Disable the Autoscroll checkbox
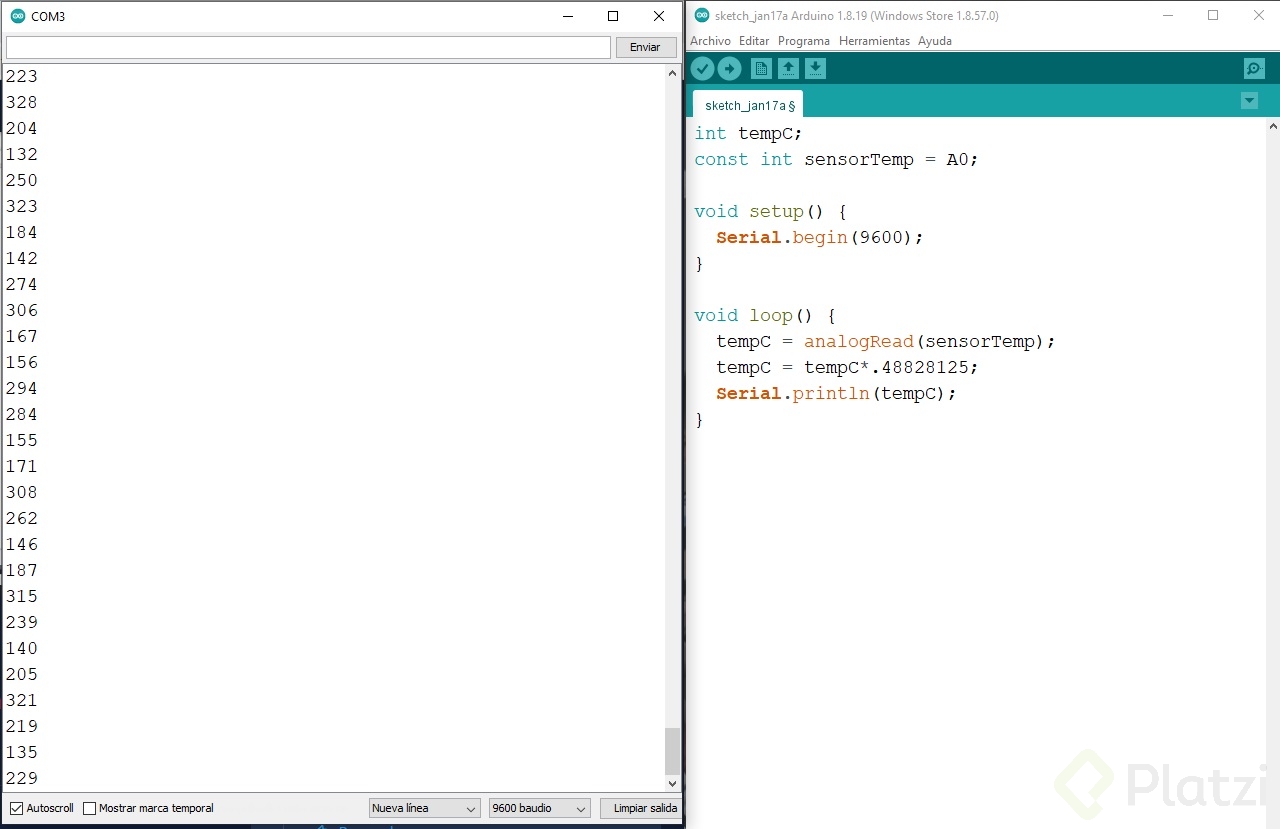Screen dimensions: 1280x829 point(16,808)
